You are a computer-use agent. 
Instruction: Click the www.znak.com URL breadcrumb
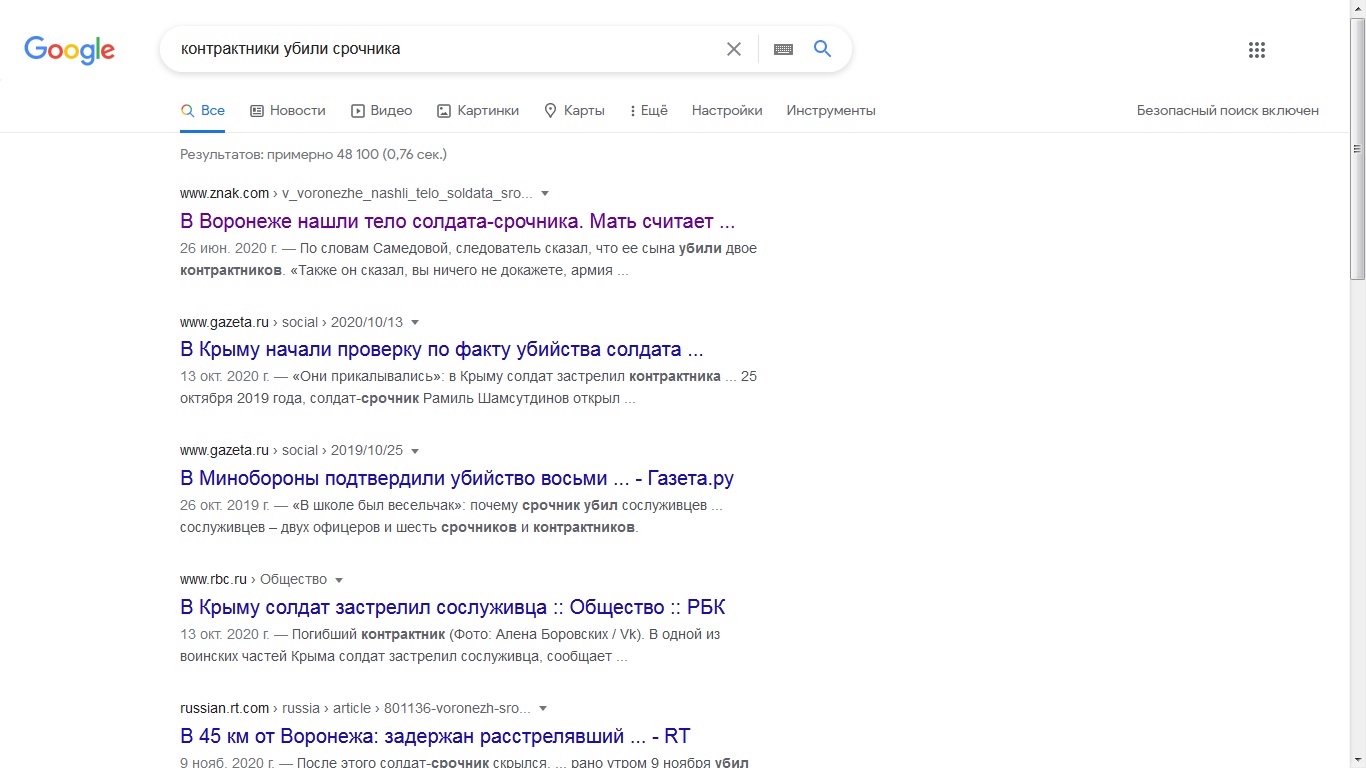click(356, 193)
